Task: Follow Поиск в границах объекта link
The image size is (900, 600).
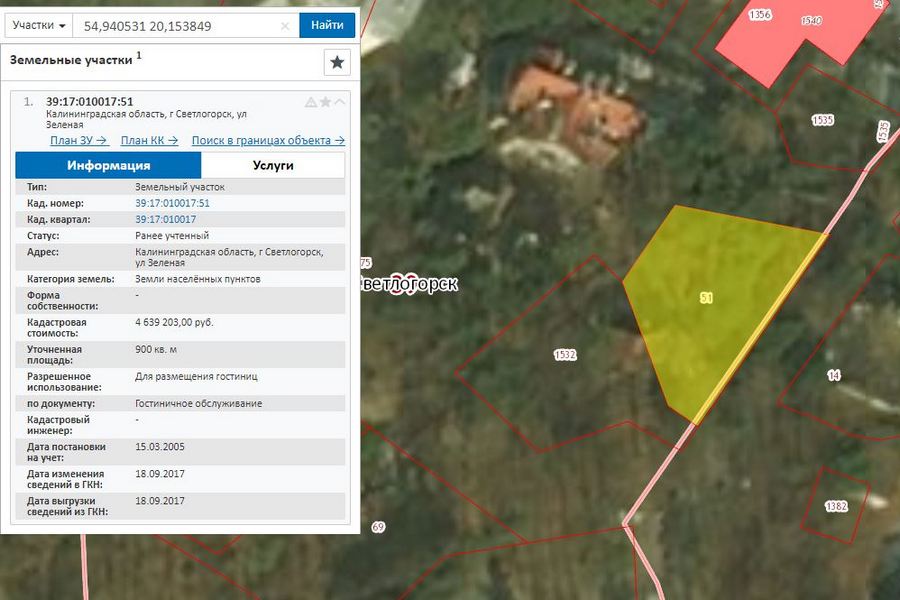Action: click(x=268, y=141)
